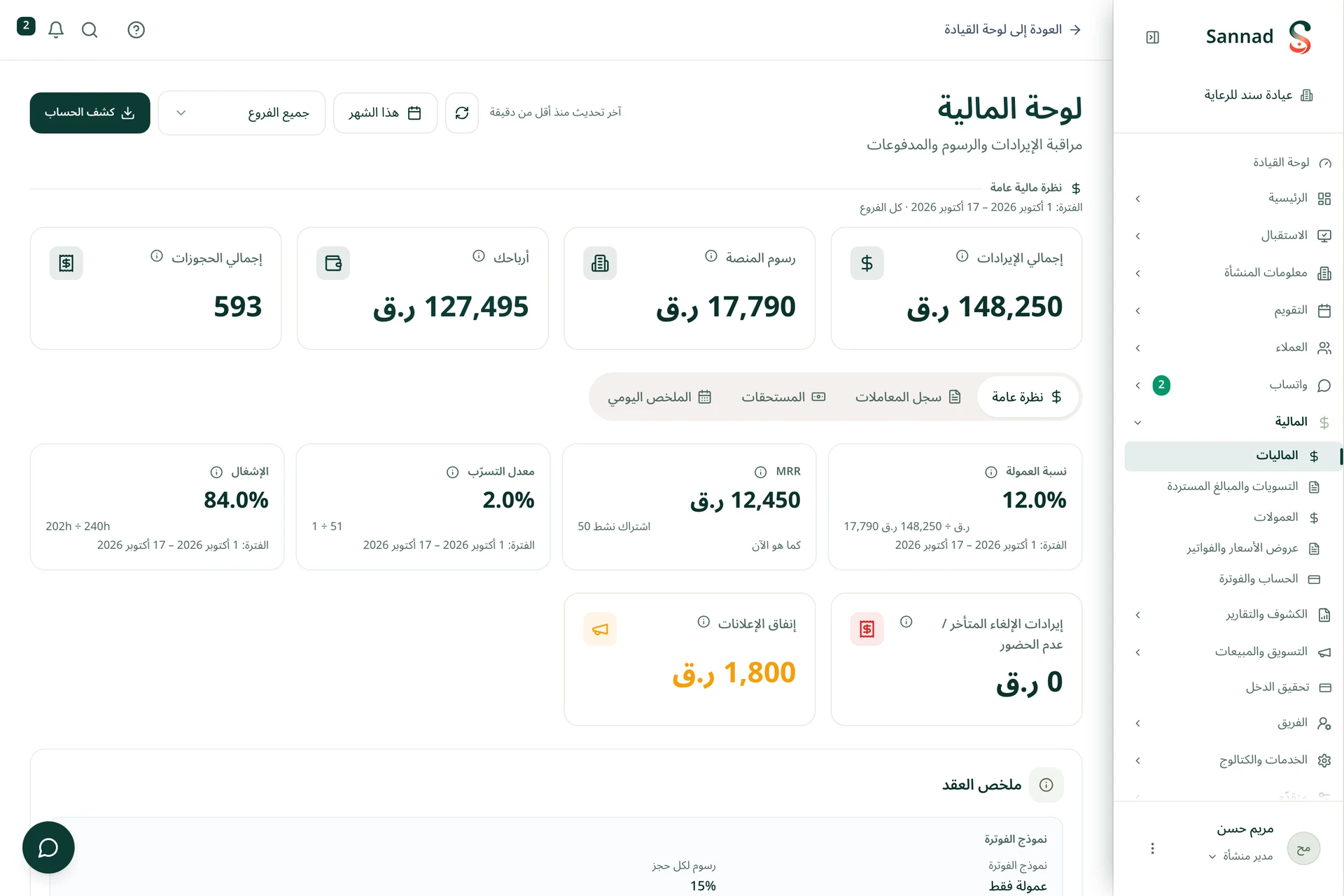
Task: Click info icon beside ملخص العقد
Action: click(x=1046, y=785)
